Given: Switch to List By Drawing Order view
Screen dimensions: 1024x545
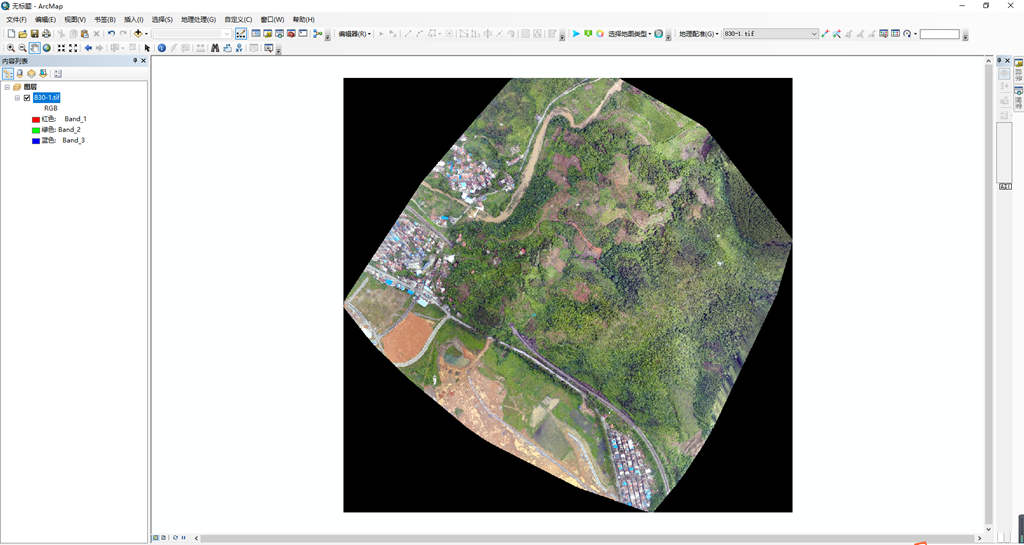Looking at the screenshot, I should point(8,73).
